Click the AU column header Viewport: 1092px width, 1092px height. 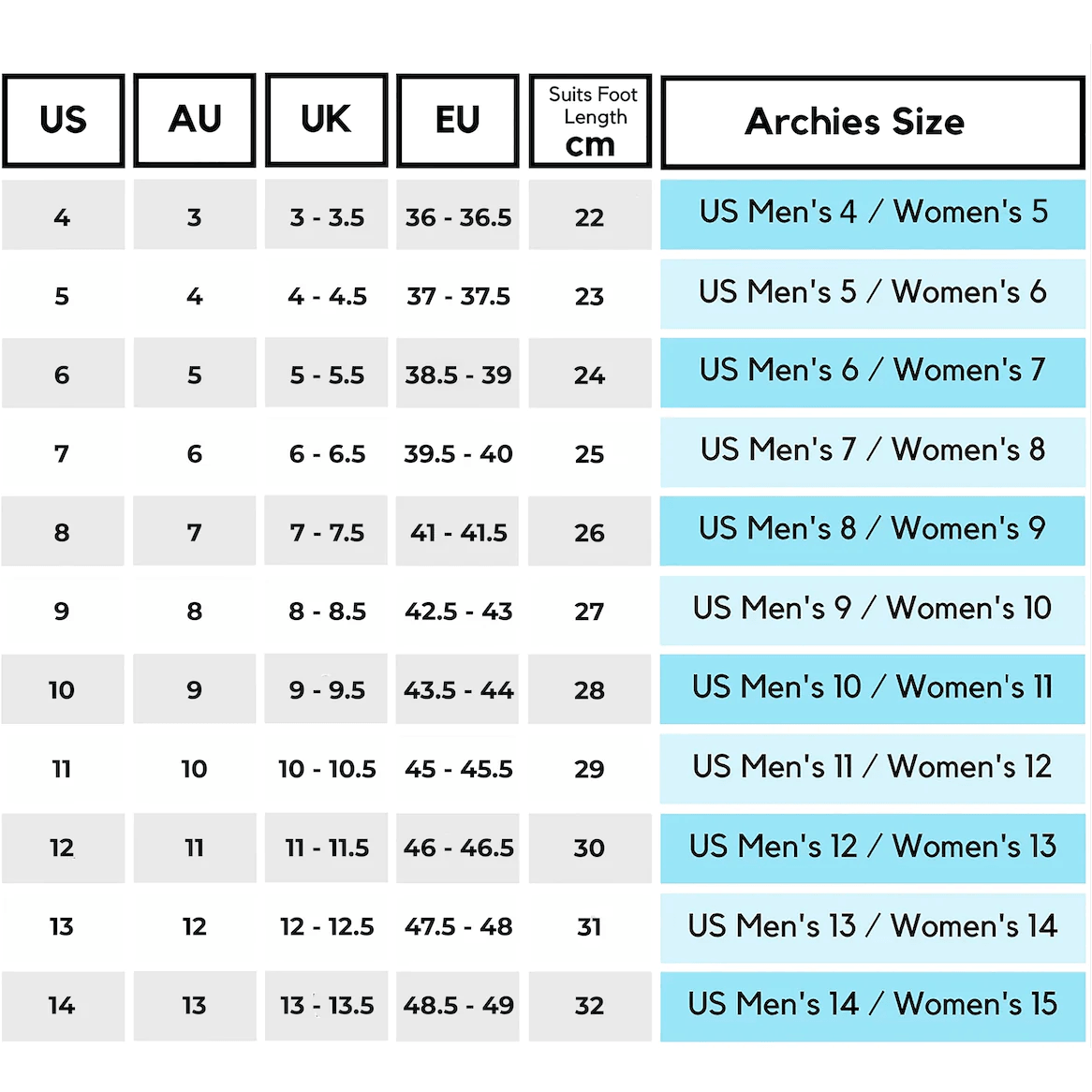(195, 121)
